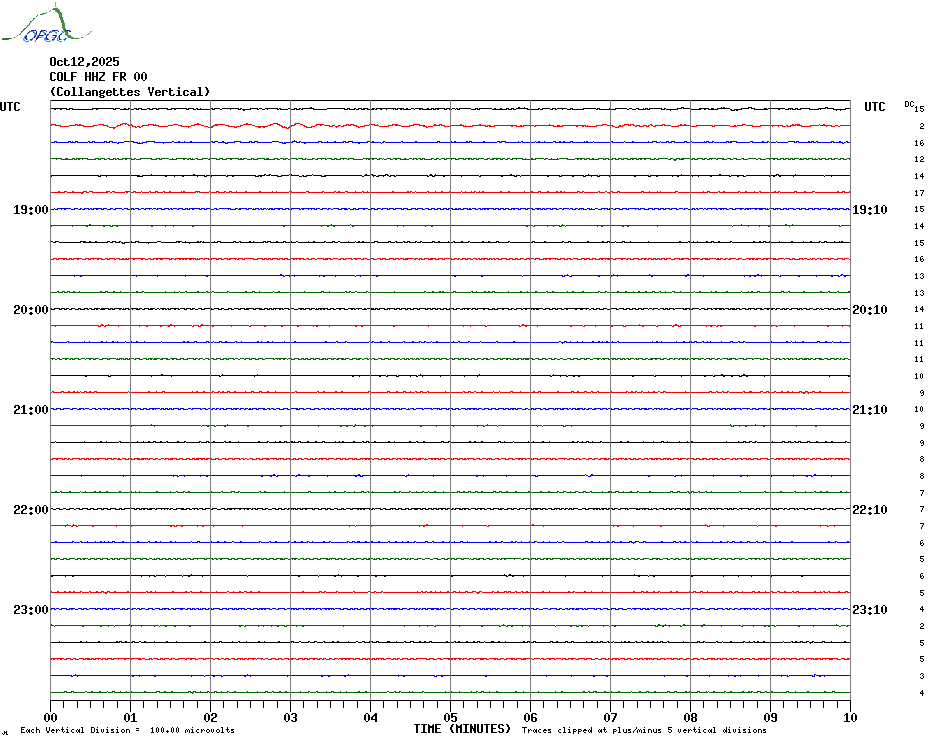Select the COLF HHZ FR 00 station text
Image resolution: width=930 pixels, height=744 pixels.
pyautogui.click(x=98, y=77)
